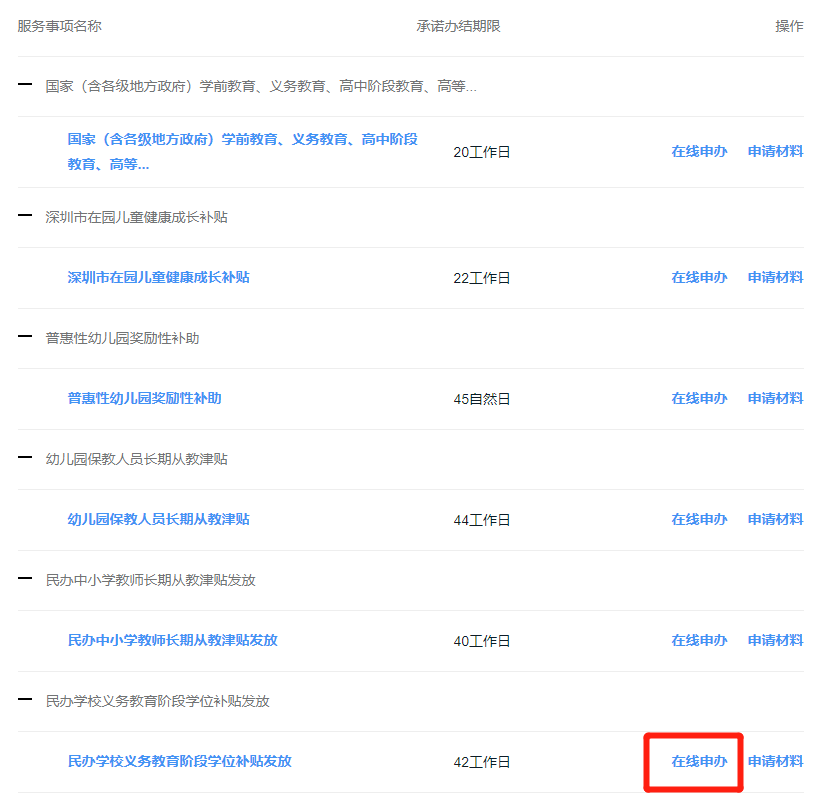View 申请材料 for 民办学校义务教育阶段学位补贴发放

pyautogui.click(x=775, y=762)
